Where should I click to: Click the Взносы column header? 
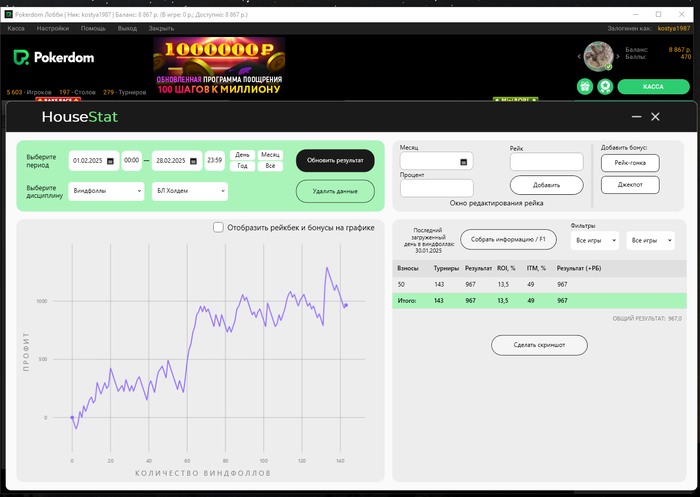pyautogui.click(x=408, y=268)
